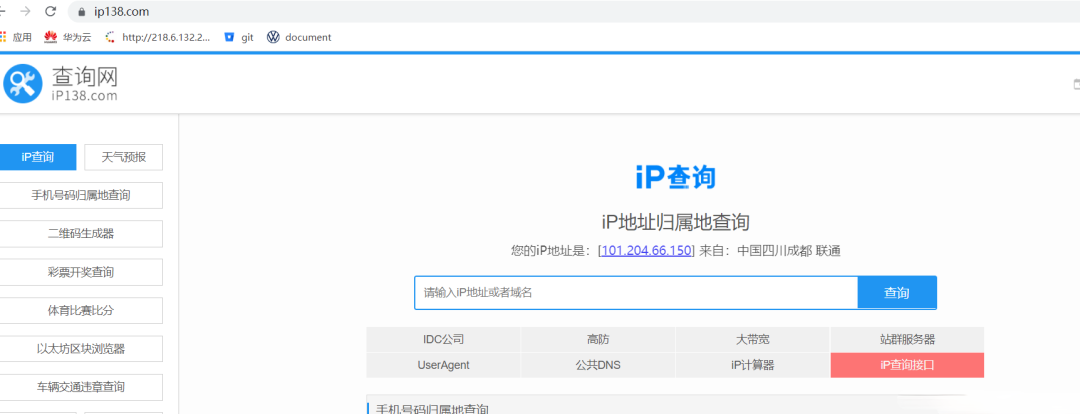This screenshot has height=414, width=1080.
Task: Open 体育比赛比分 in sidebar
Action: tap(81, 311)
